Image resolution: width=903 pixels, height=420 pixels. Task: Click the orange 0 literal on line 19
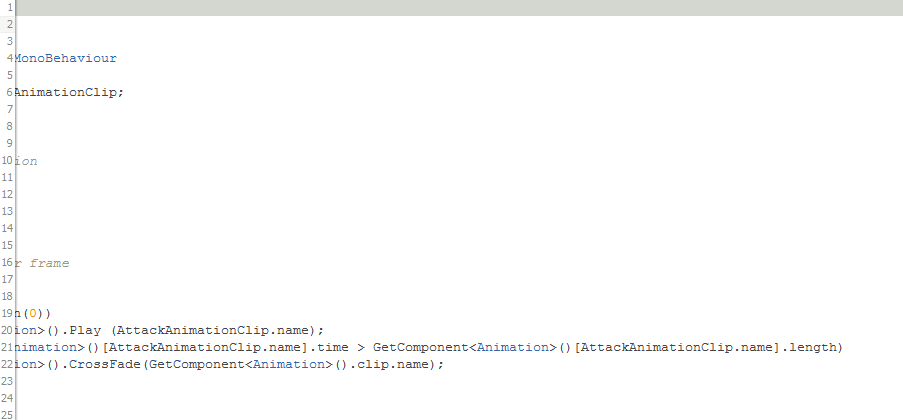[x=33, y=314]
